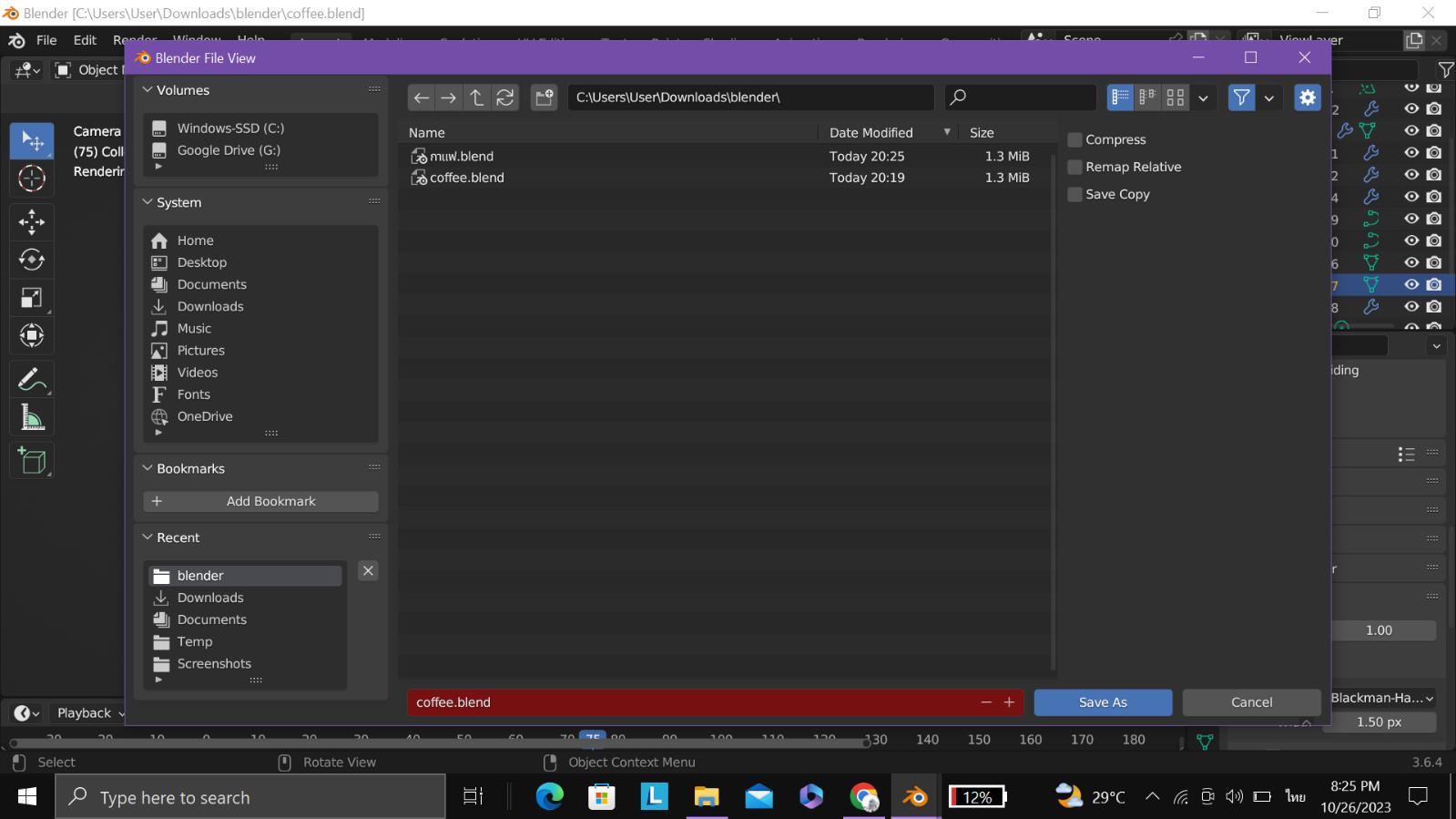Image resolution: width=1456 pixels, height=819 pixels.
Task: Toggle viewport visibility eye in highlighted outliner row
Action: coord(1411,285)
